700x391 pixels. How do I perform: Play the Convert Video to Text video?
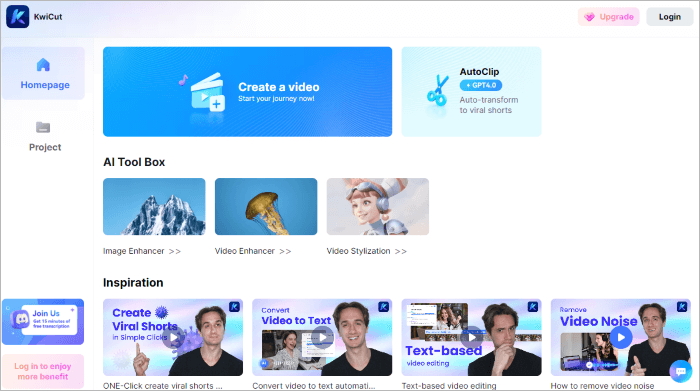322,337
